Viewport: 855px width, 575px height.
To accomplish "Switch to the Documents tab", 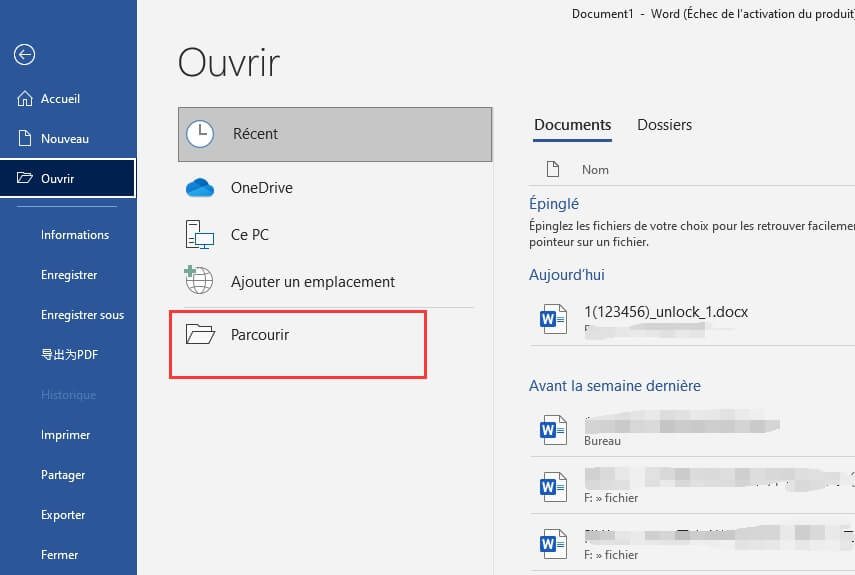I will [x=573, y=125].
